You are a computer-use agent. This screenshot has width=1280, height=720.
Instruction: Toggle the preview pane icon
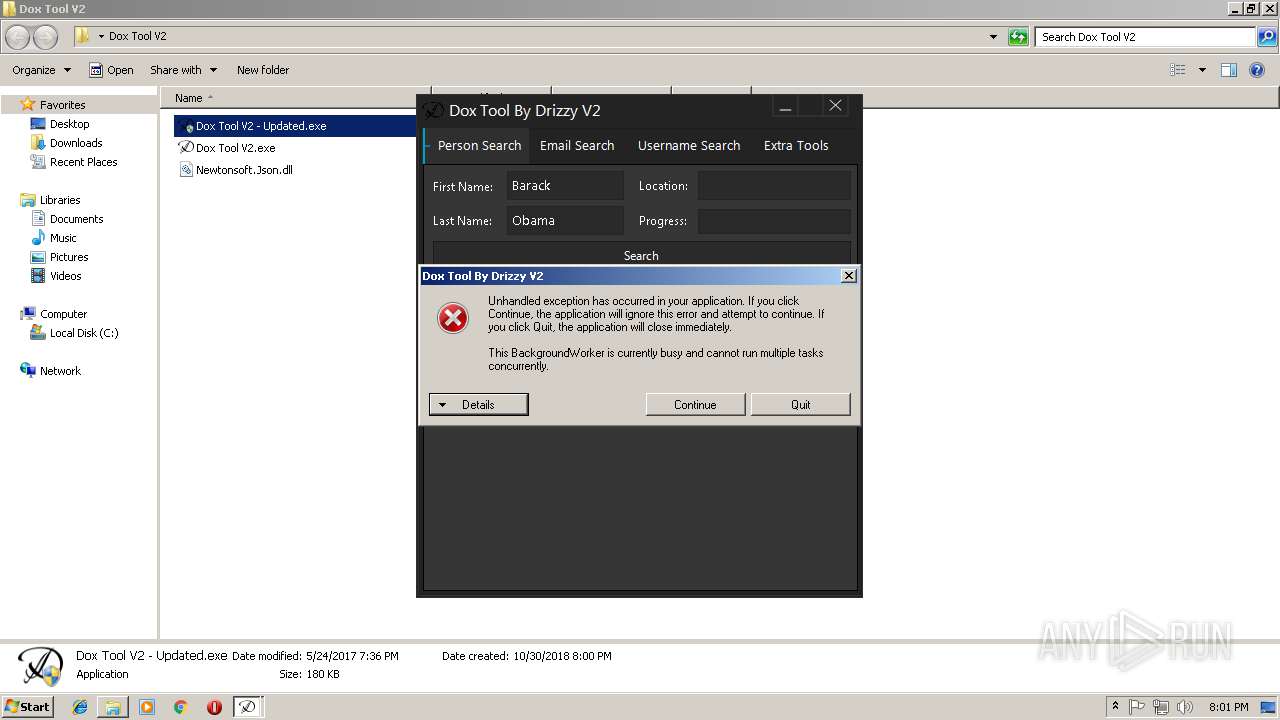pos(1229,70)
